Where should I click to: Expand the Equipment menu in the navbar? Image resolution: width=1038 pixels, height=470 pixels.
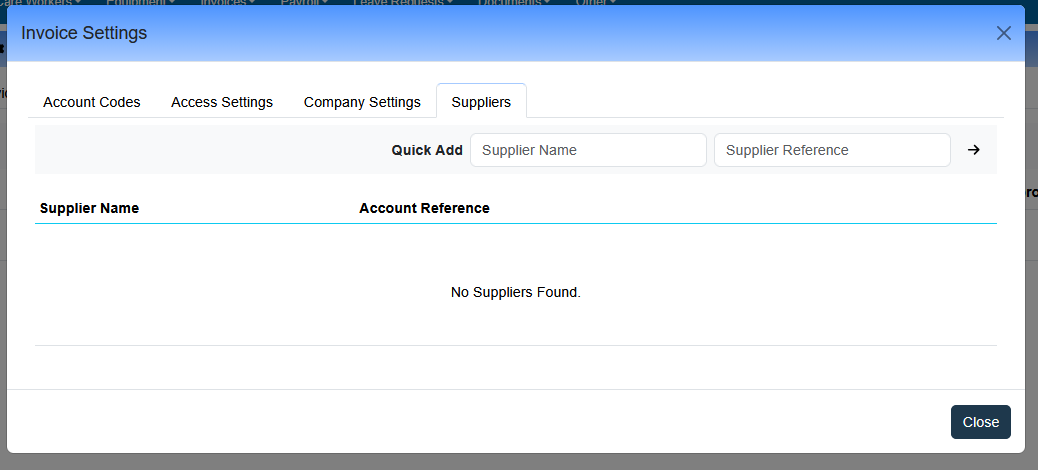tap(141, 2)
